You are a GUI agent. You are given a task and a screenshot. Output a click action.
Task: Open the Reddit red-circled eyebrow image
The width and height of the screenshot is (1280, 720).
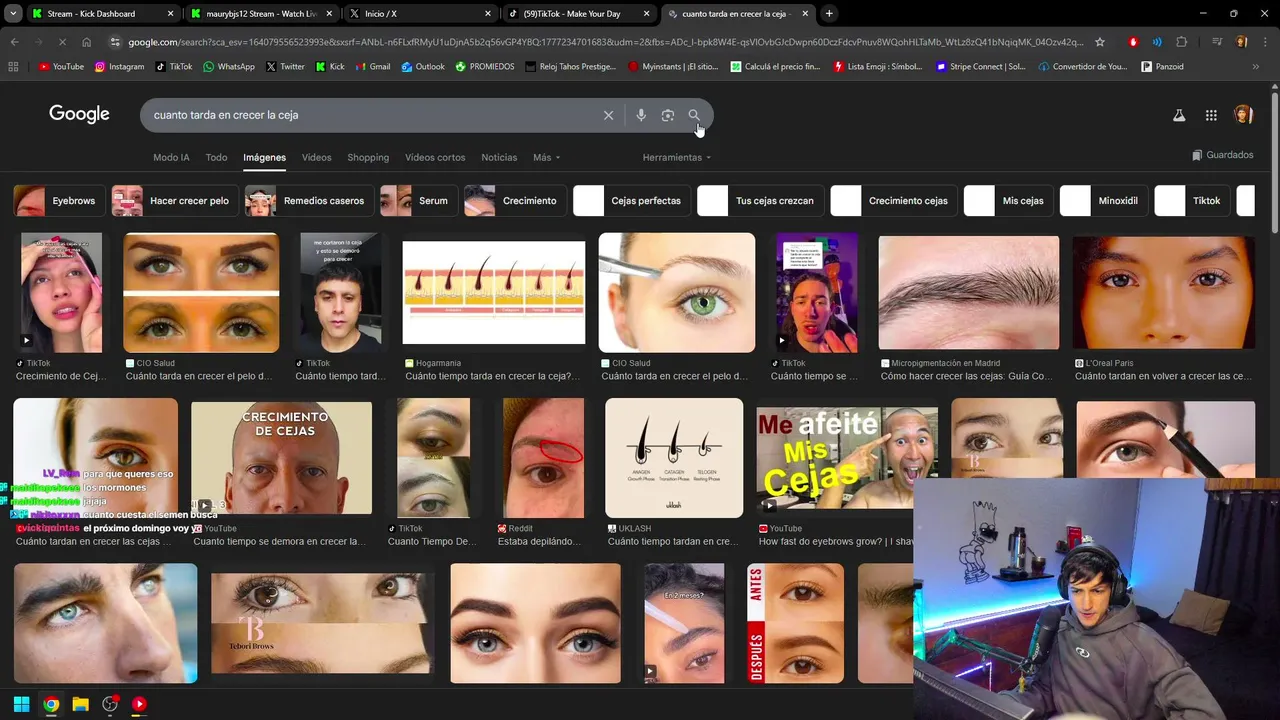tap(543, 458)
